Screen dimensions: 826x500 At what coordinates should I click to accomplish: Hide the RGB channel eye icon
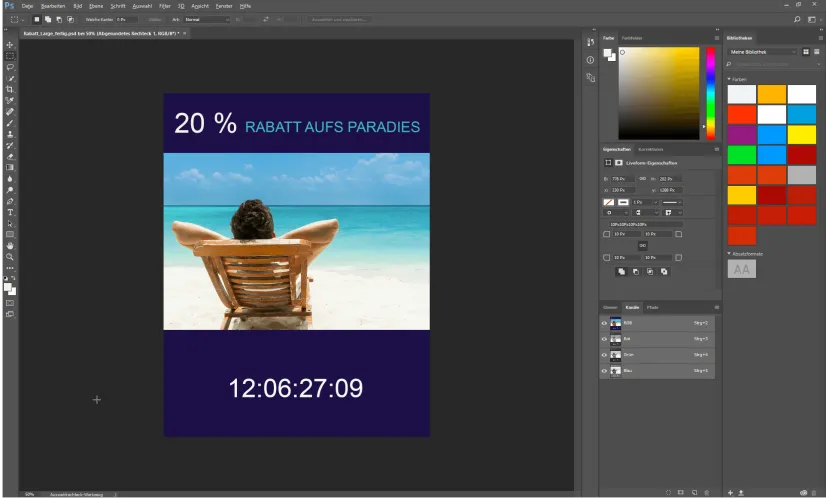(x=604, y=323)
